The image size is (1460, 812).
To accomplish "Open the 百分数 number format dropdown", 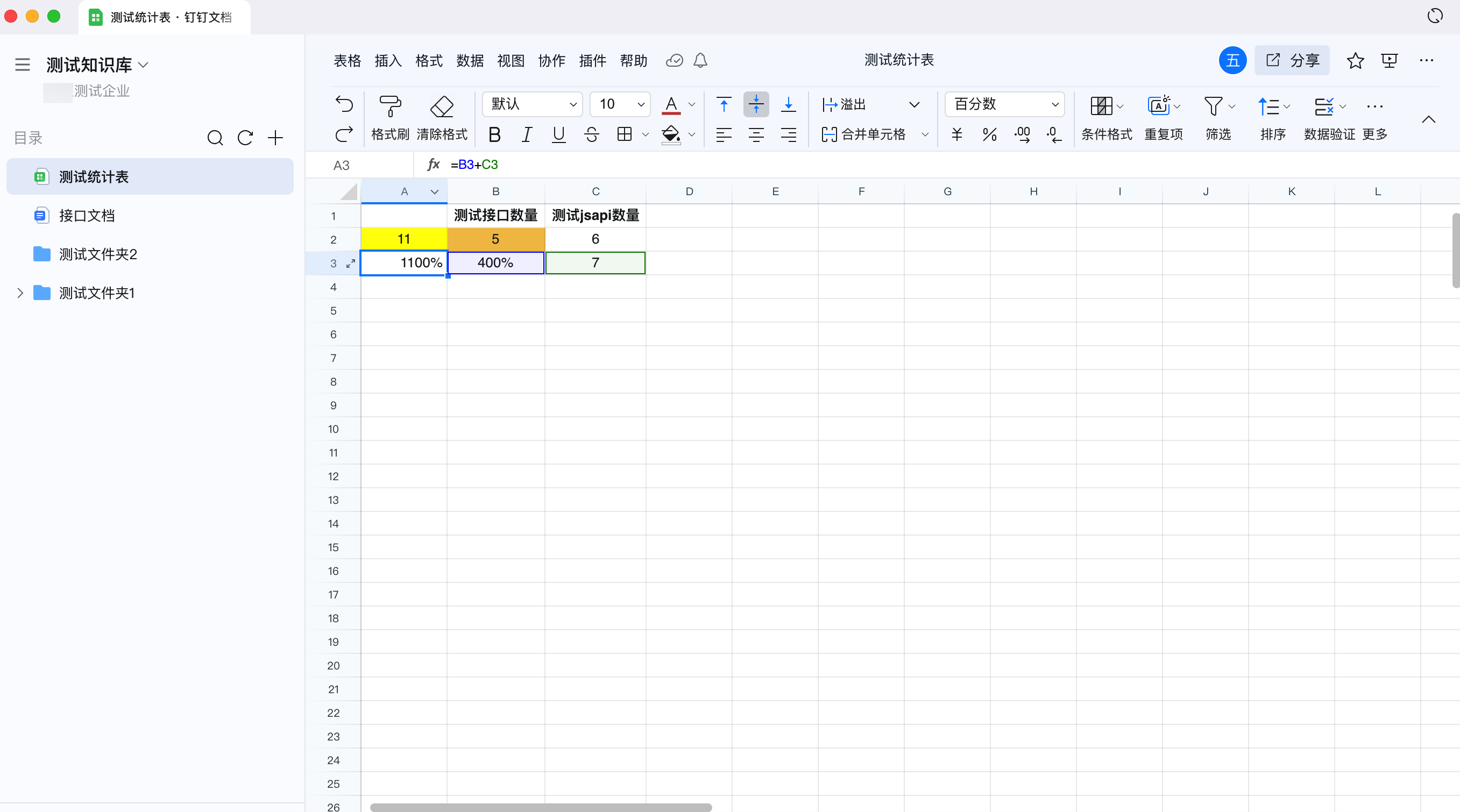I will coord(1005,104).
